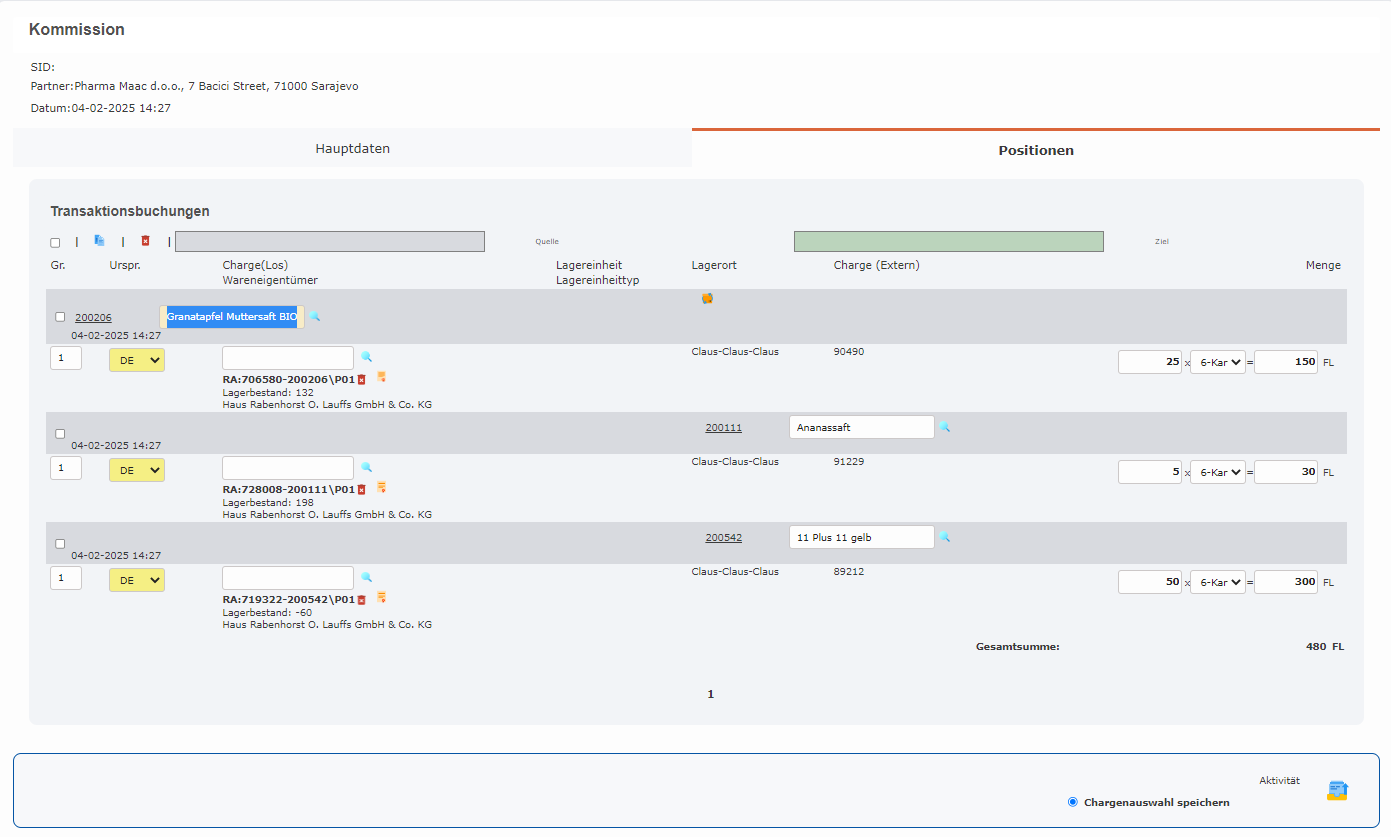Open the 6-Kar unit dropdown for quantity 50

pyautogui.click(x=1217, y=582)
